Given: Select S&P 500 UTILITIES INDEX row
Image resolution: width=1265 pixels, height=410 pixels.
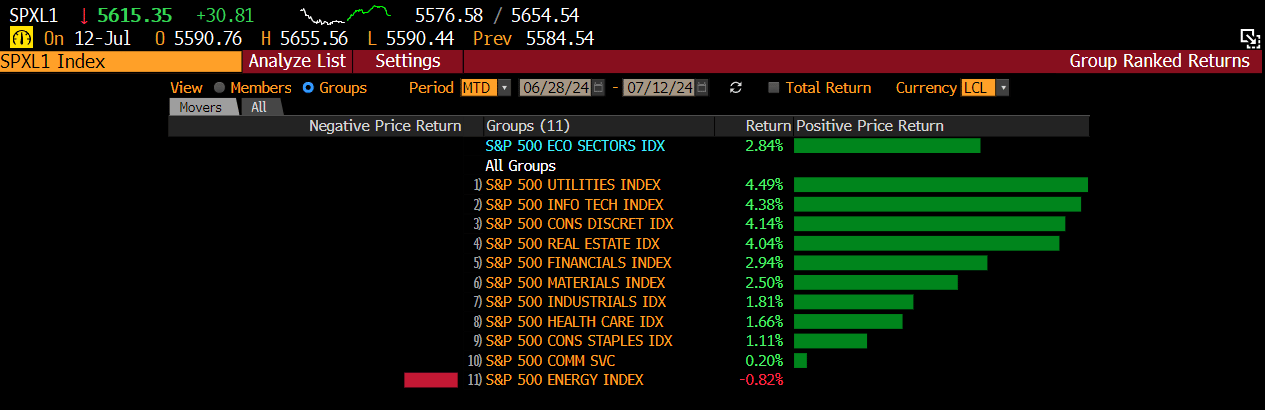Looking at the screenshot, I should point(573,185).
